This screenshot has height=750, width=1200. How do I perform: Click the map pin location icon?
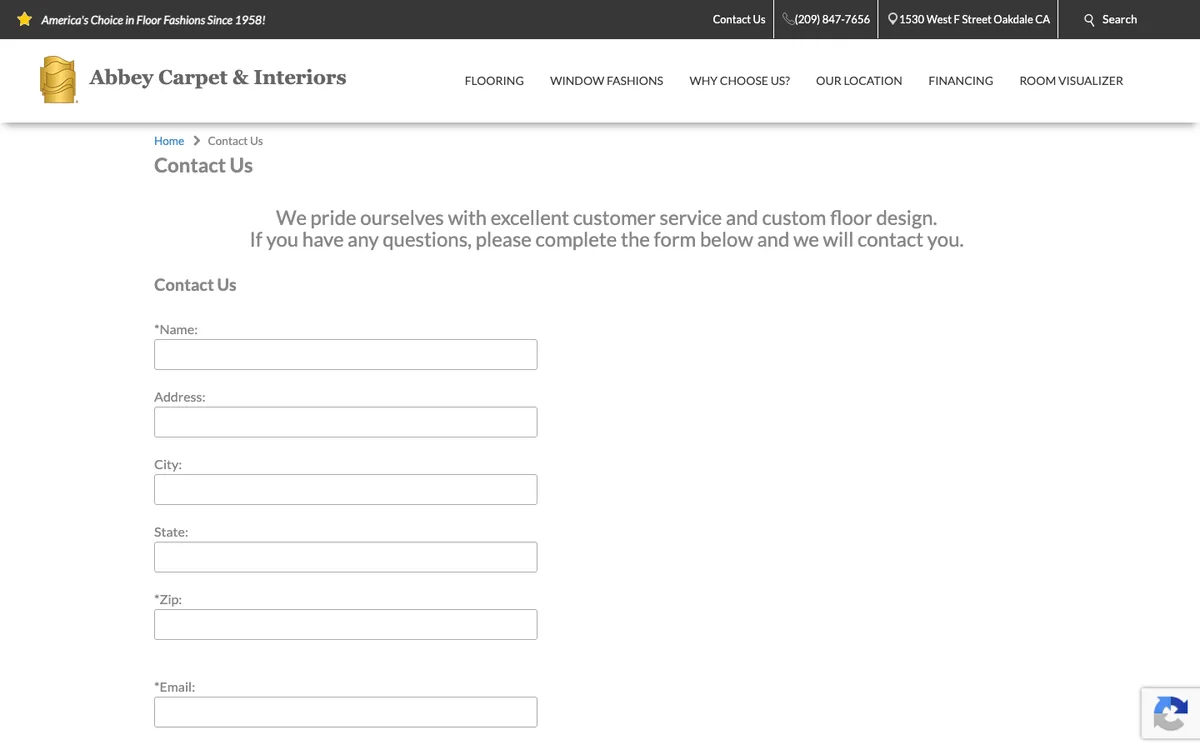pos(893,19)
